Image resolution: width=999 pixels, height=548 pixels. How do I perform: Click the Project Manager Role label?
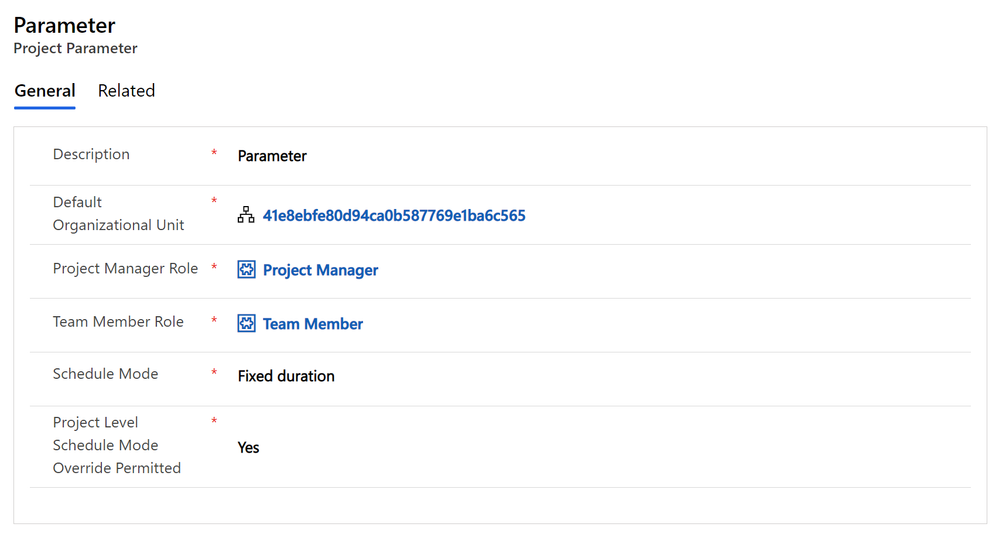[x=126, y=268]
